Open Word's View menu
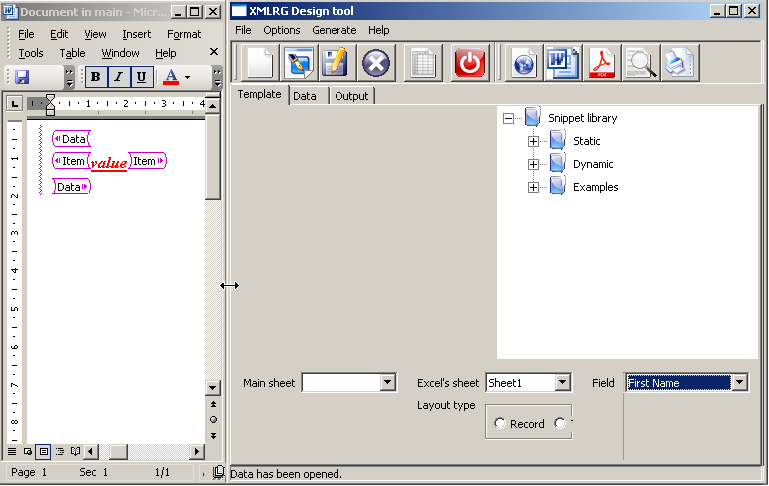 coord(95,34)
